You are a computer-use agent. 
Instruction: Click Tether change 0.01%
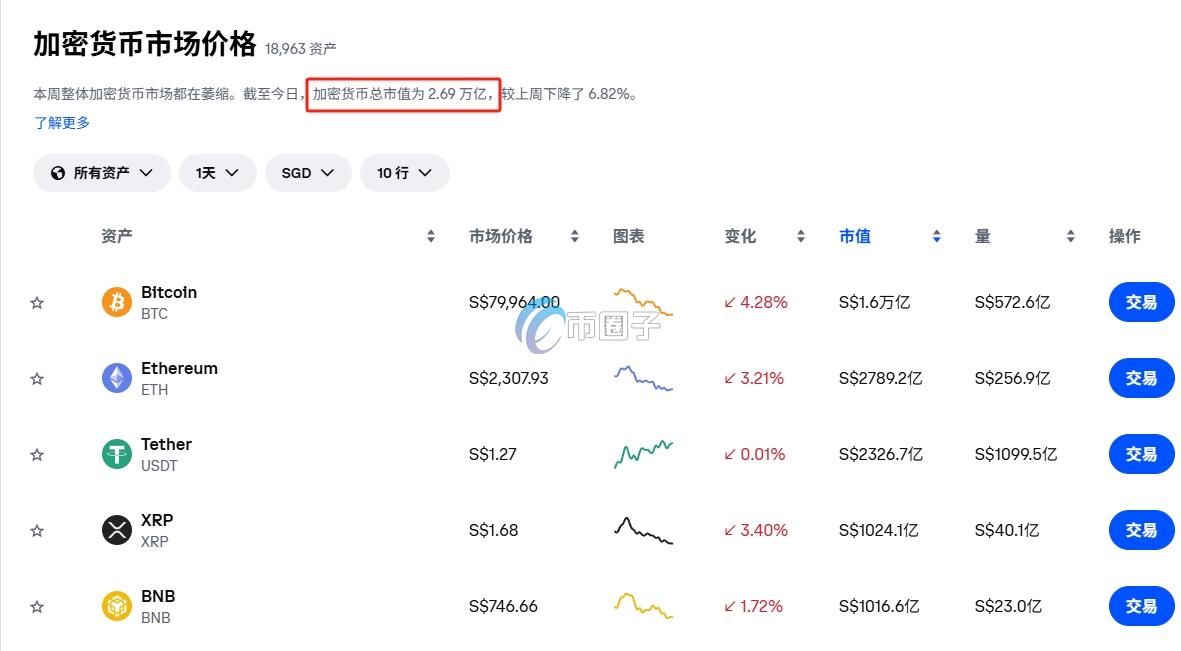[x=755, y=454]
